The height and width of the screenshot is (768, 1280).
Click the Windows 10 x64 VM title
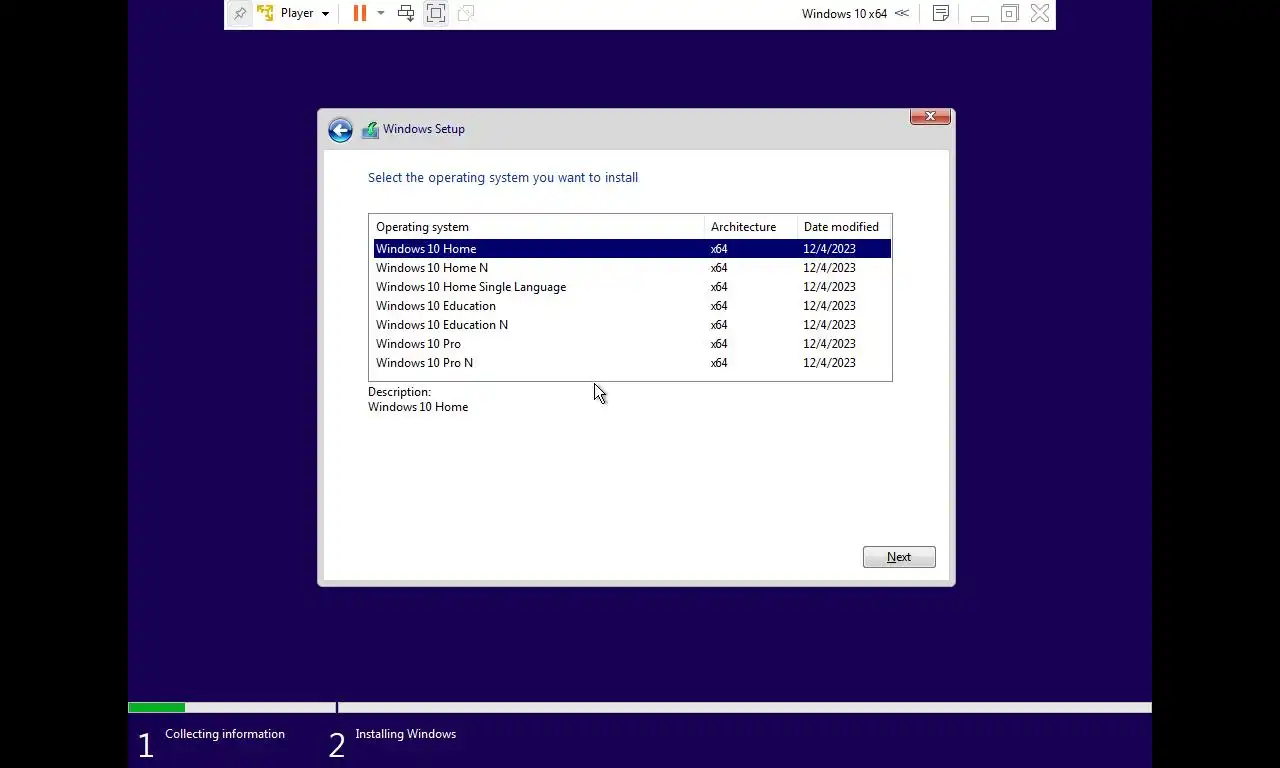(x=844, y=13)
